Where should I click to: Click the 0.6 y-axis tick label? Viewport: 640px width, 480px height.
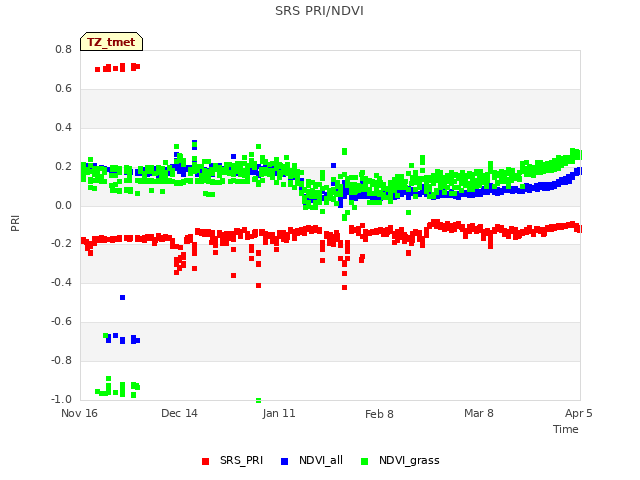point(63,89)
